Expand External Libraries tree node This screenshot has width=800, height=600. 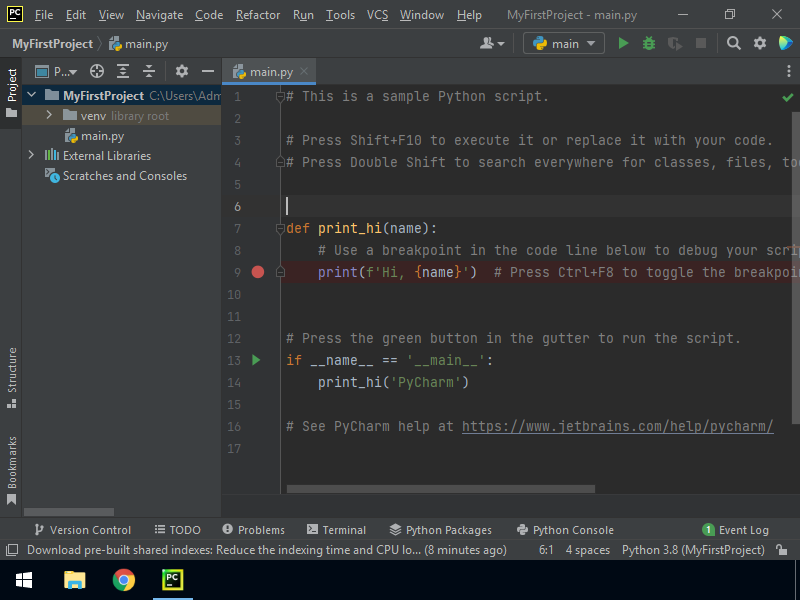32,155
